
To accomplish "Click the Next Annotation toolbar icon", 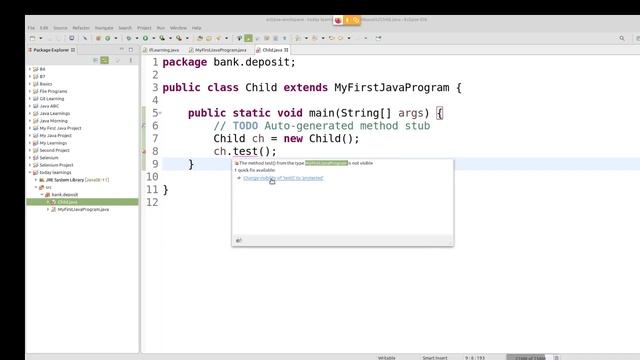I will [x=298, y=38].
